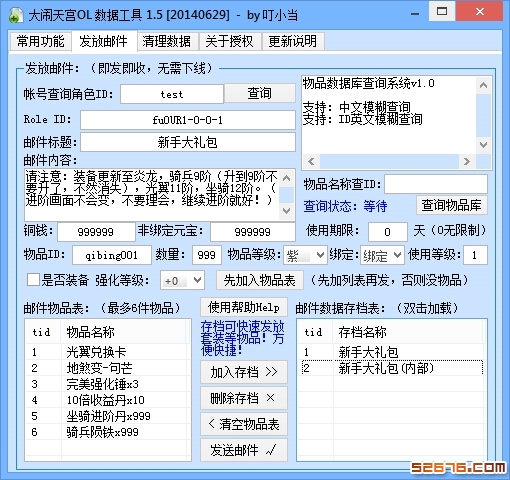Click the app icon in title bar
This screenshot has height=480, width=510.
click(15, 15)
